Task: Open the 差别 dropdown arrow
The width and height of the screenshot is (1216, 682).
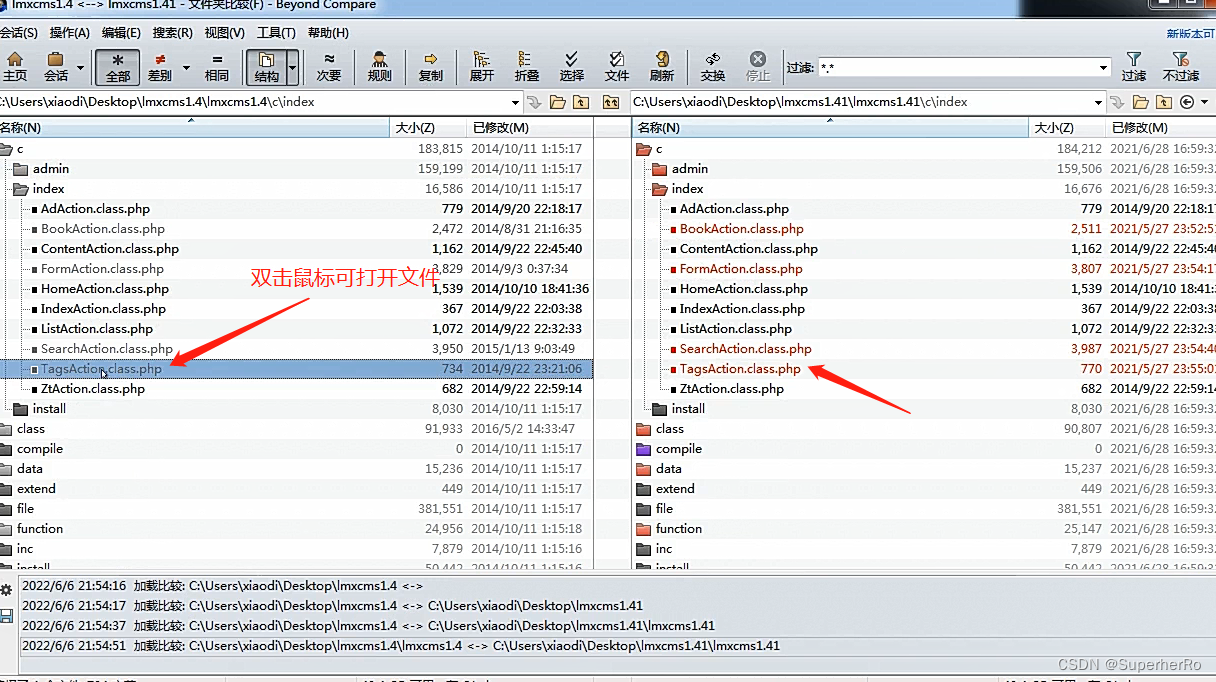Action: tap(186, 68)
